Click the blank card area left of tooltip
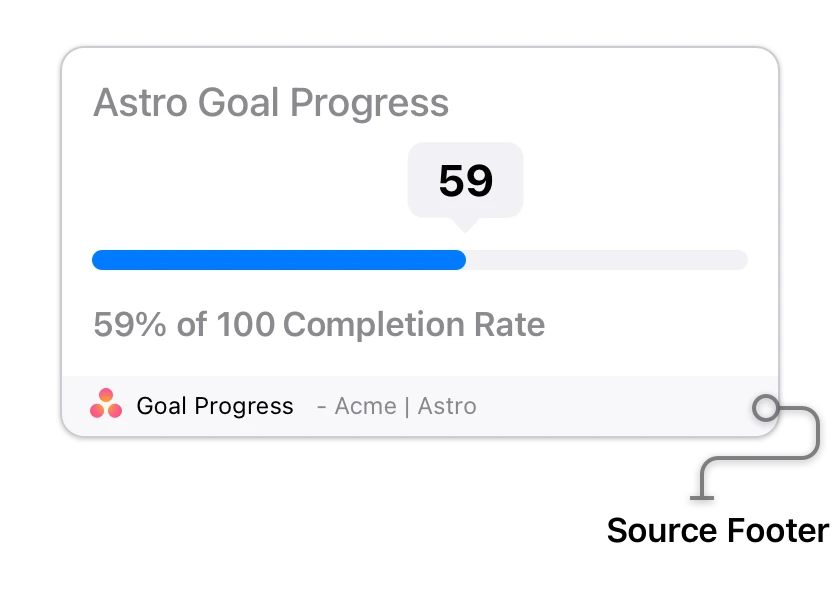Image resolution: width=840 pixels, height=598 pixels. (x=246, y=182)
